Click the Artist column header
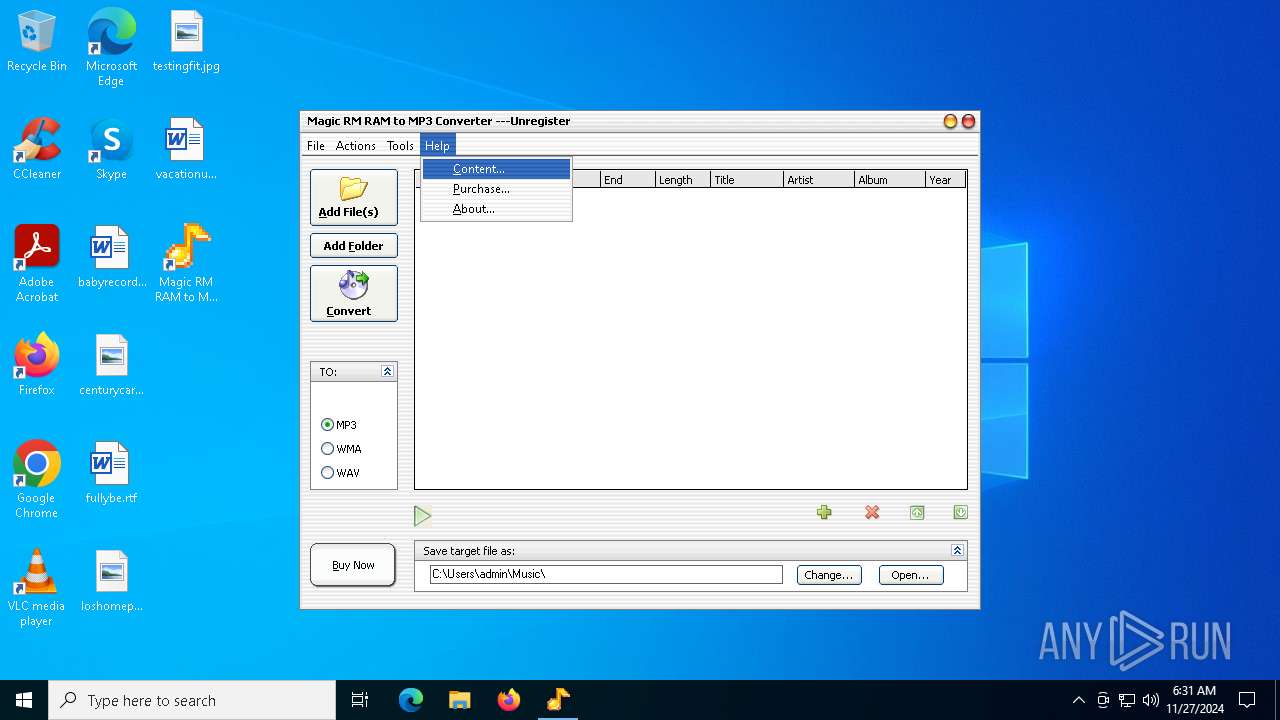Screen dimensions: 1280x720 tap(819, 180)
